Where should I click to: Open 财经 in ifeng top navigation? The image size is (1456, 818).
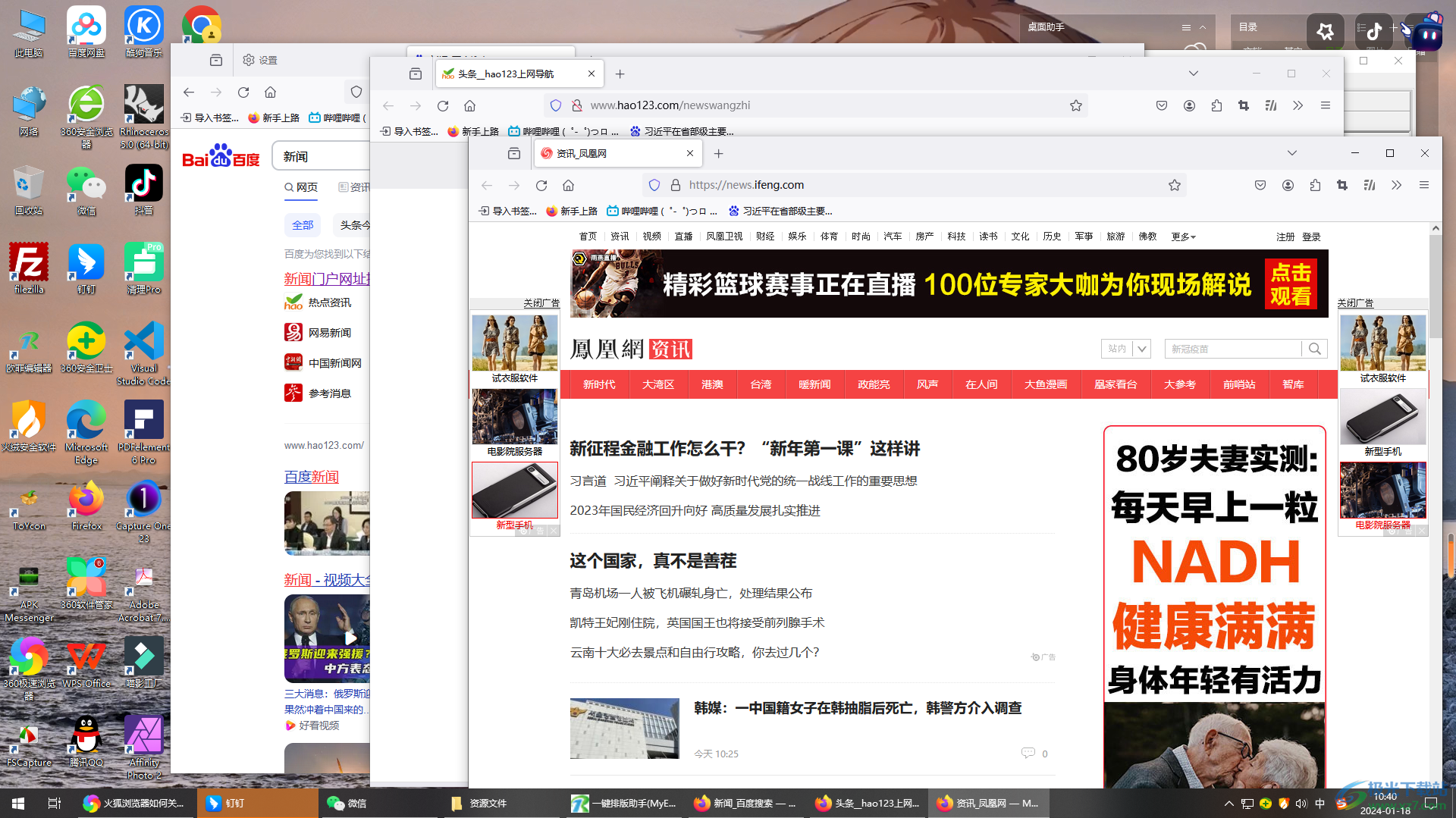coord(765,237)
